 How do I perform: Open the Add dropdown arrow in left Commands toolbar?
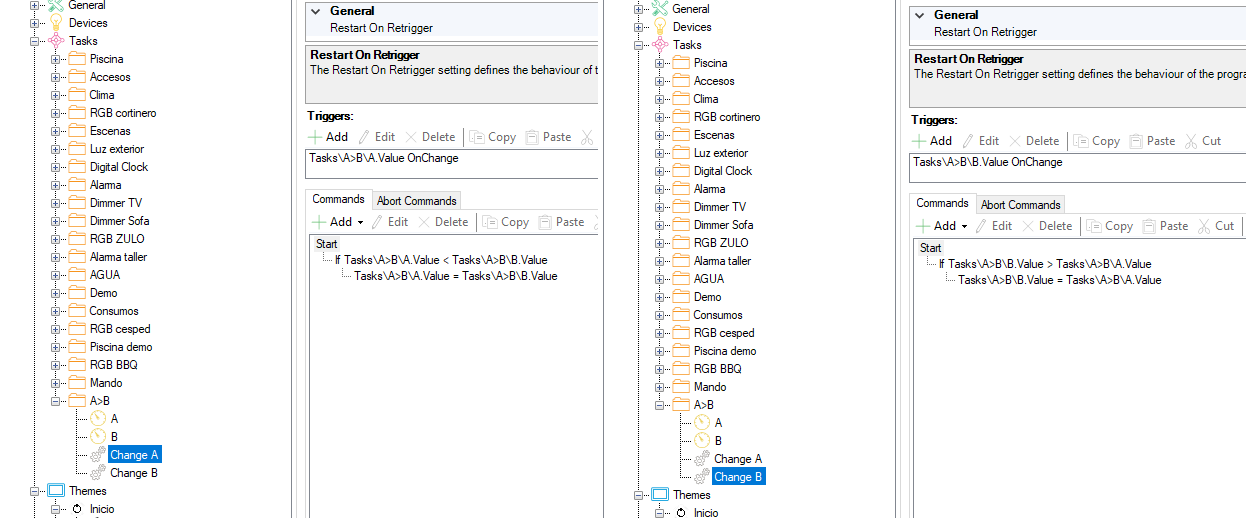[x=360, y=222]
